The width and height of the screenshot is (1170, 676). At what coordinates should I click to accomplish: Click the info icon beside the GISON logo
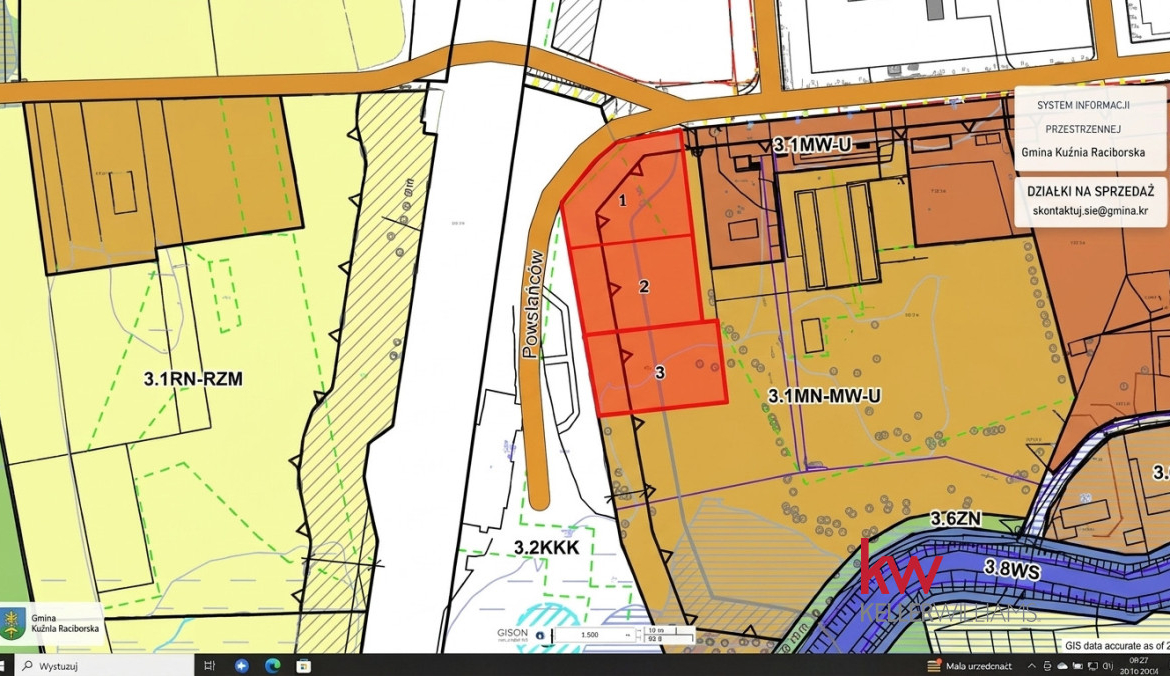[539, 636]
